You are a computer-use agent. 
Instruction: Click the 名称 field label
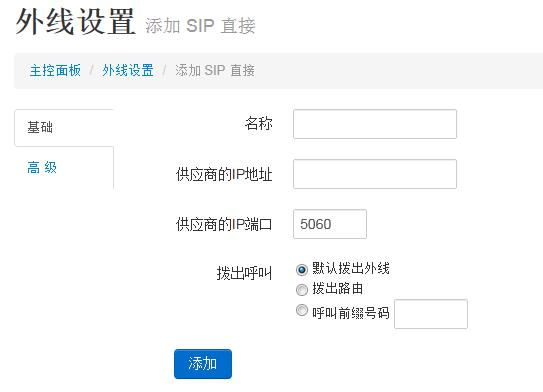pyautogui.click(x=259, y=124)
